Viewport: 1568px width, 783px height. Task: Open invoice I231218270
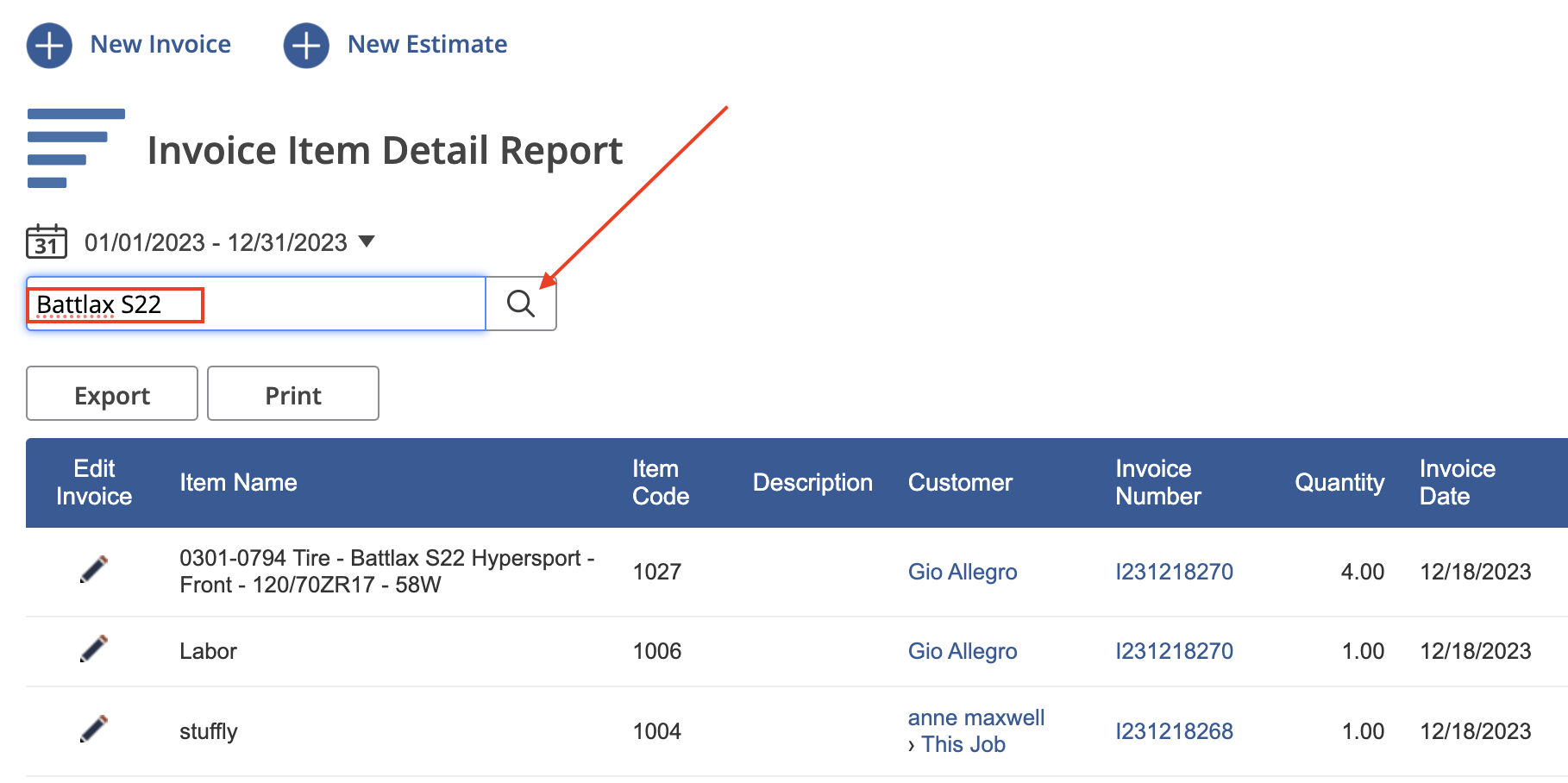point(1174,571)
